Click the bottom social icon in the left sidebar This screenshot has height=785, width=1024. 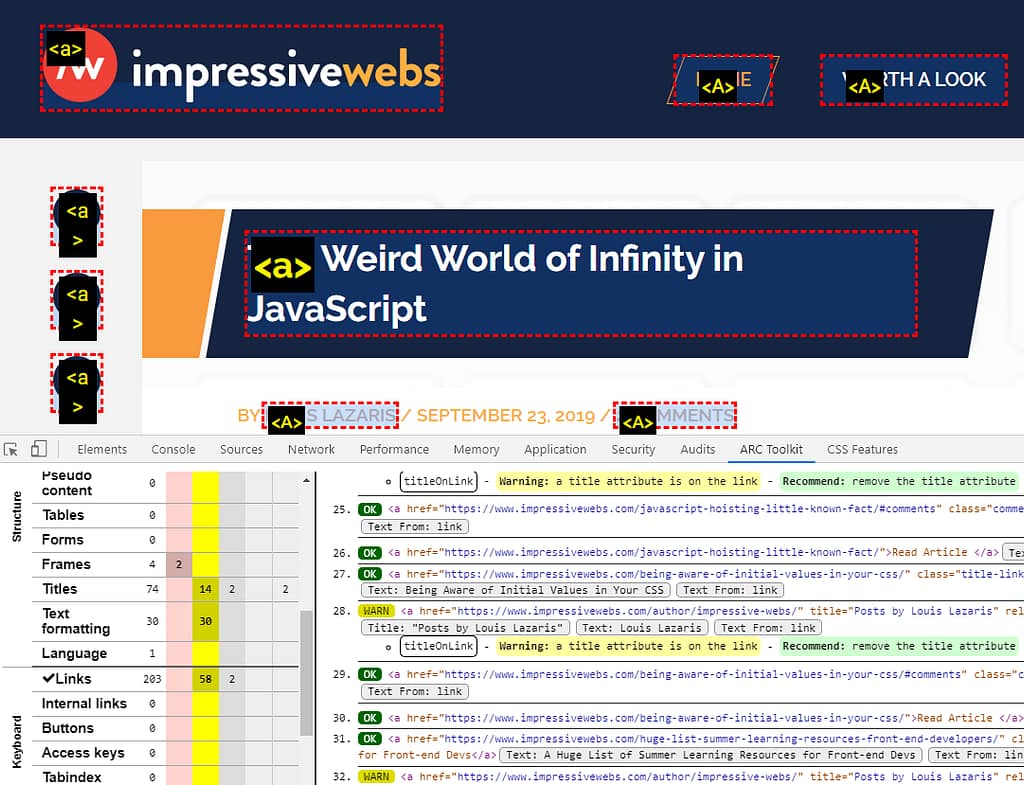pos(77,387)
